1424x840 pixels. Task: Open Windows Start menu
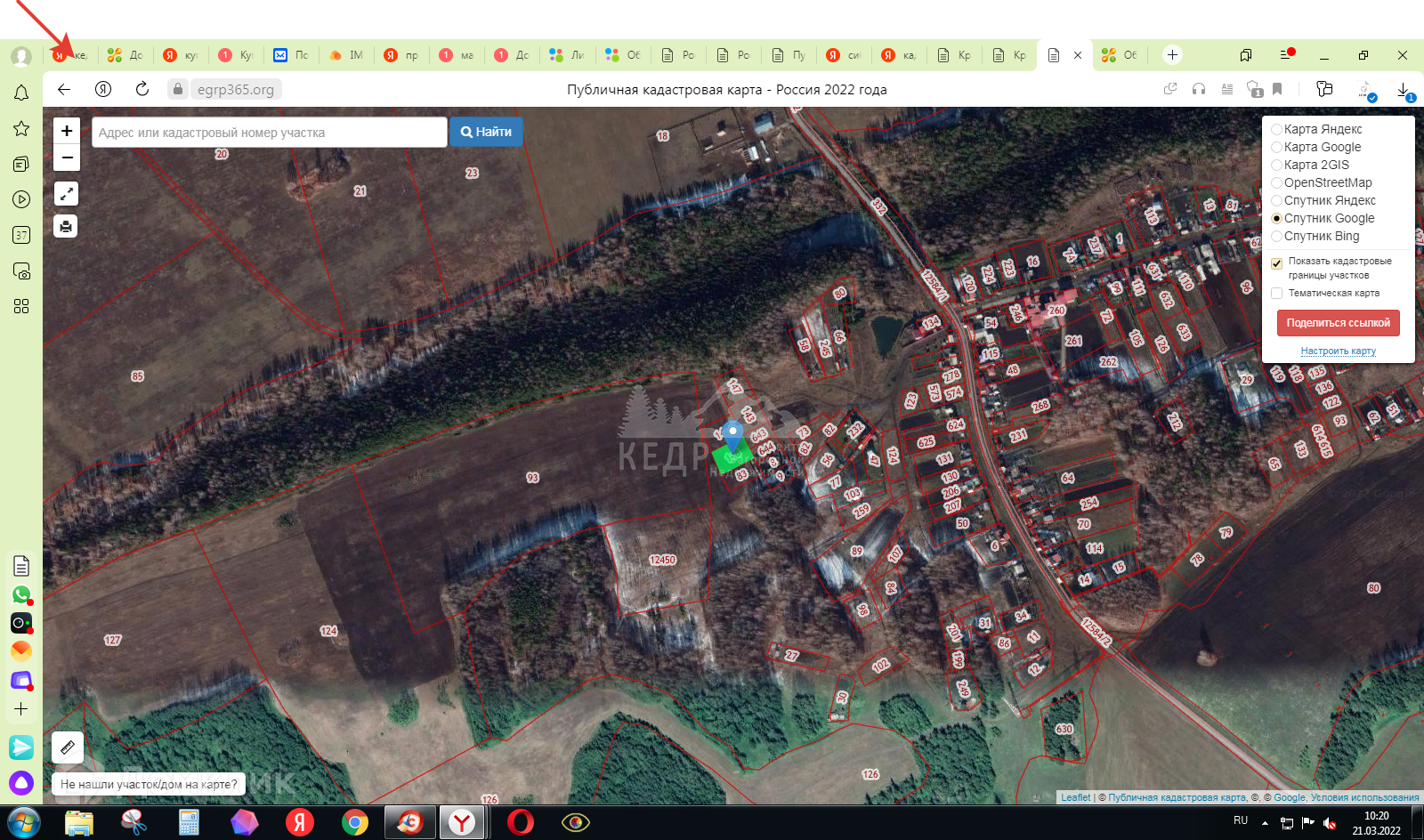[23, 822]
